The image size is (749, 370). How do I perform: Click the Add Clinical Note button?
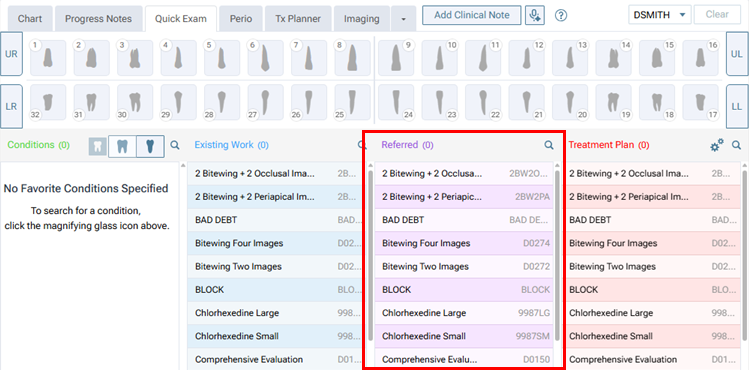[471, 15]
